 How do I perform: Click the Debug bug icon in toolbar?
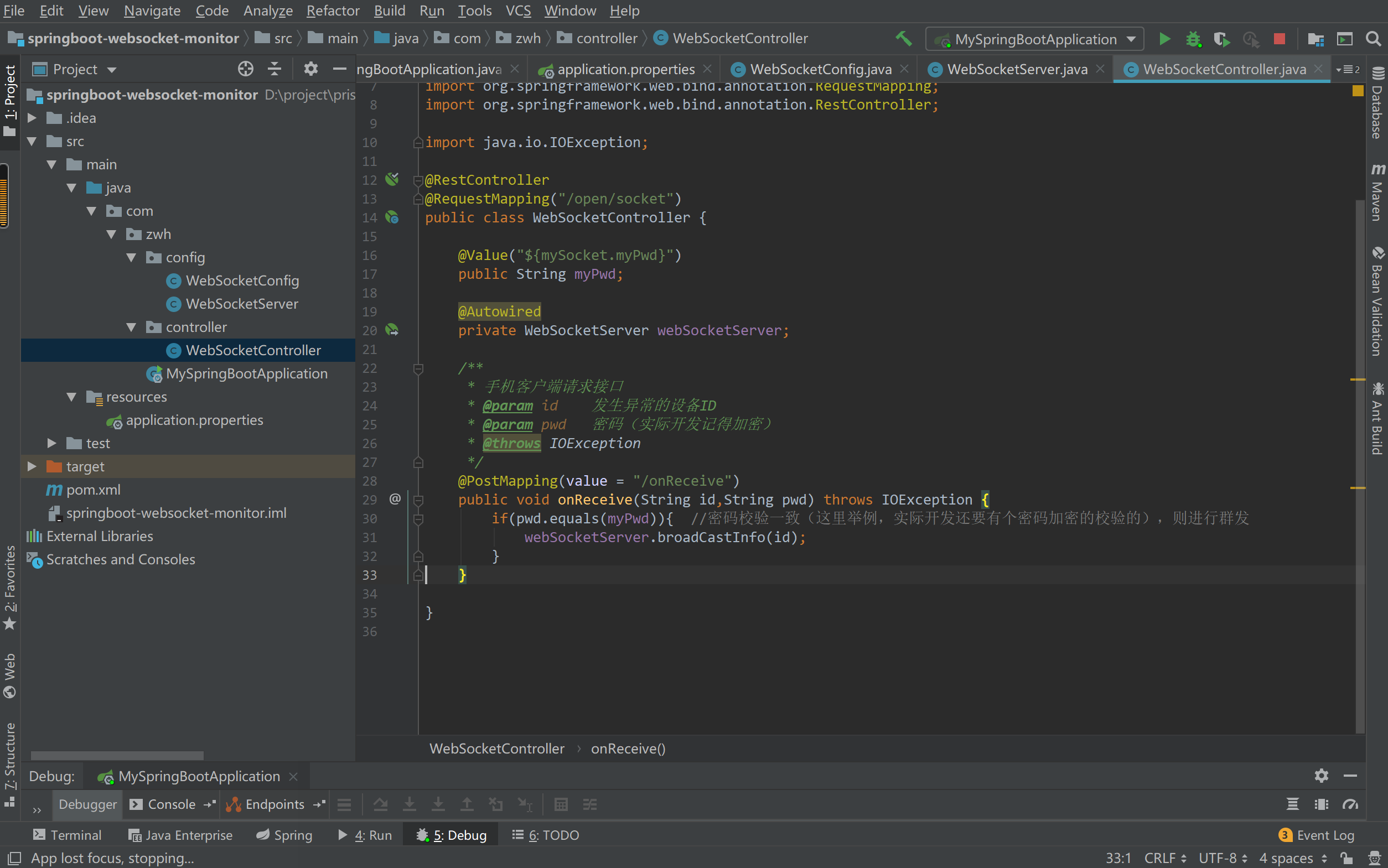tap(1193, 39)
